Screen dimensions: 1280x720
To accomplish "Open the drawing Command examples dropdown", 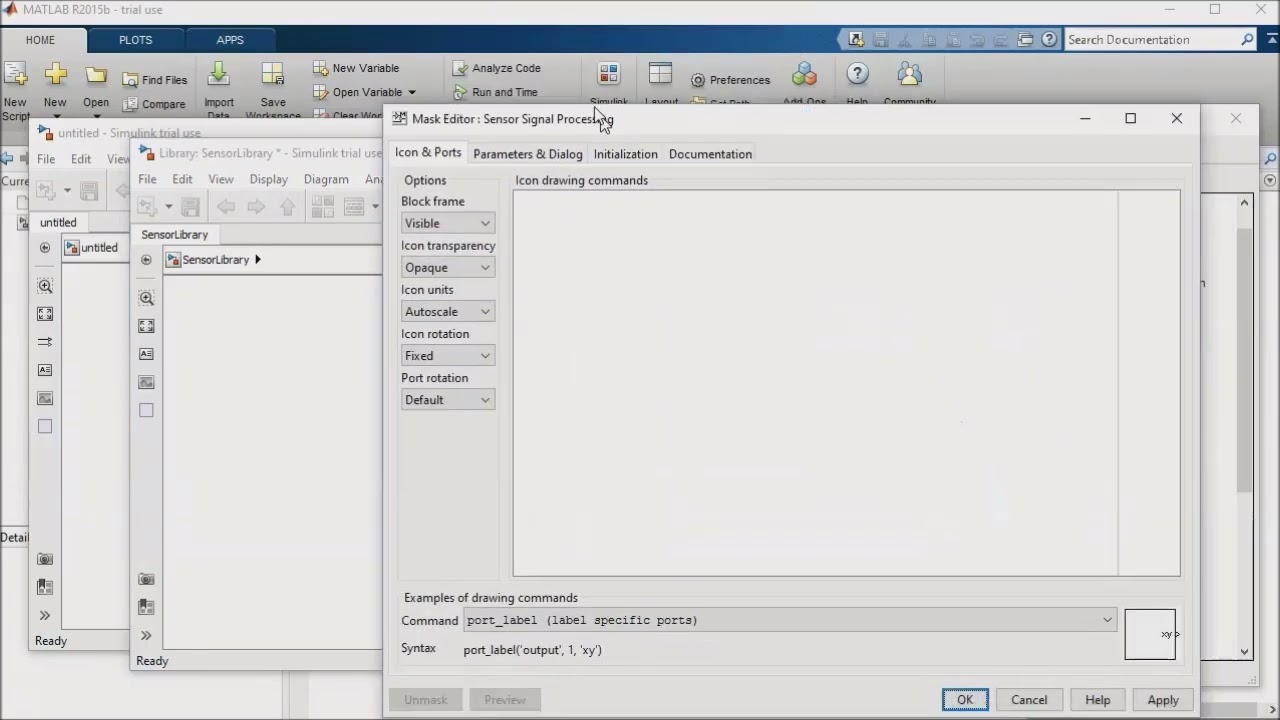I will (790, 620).
